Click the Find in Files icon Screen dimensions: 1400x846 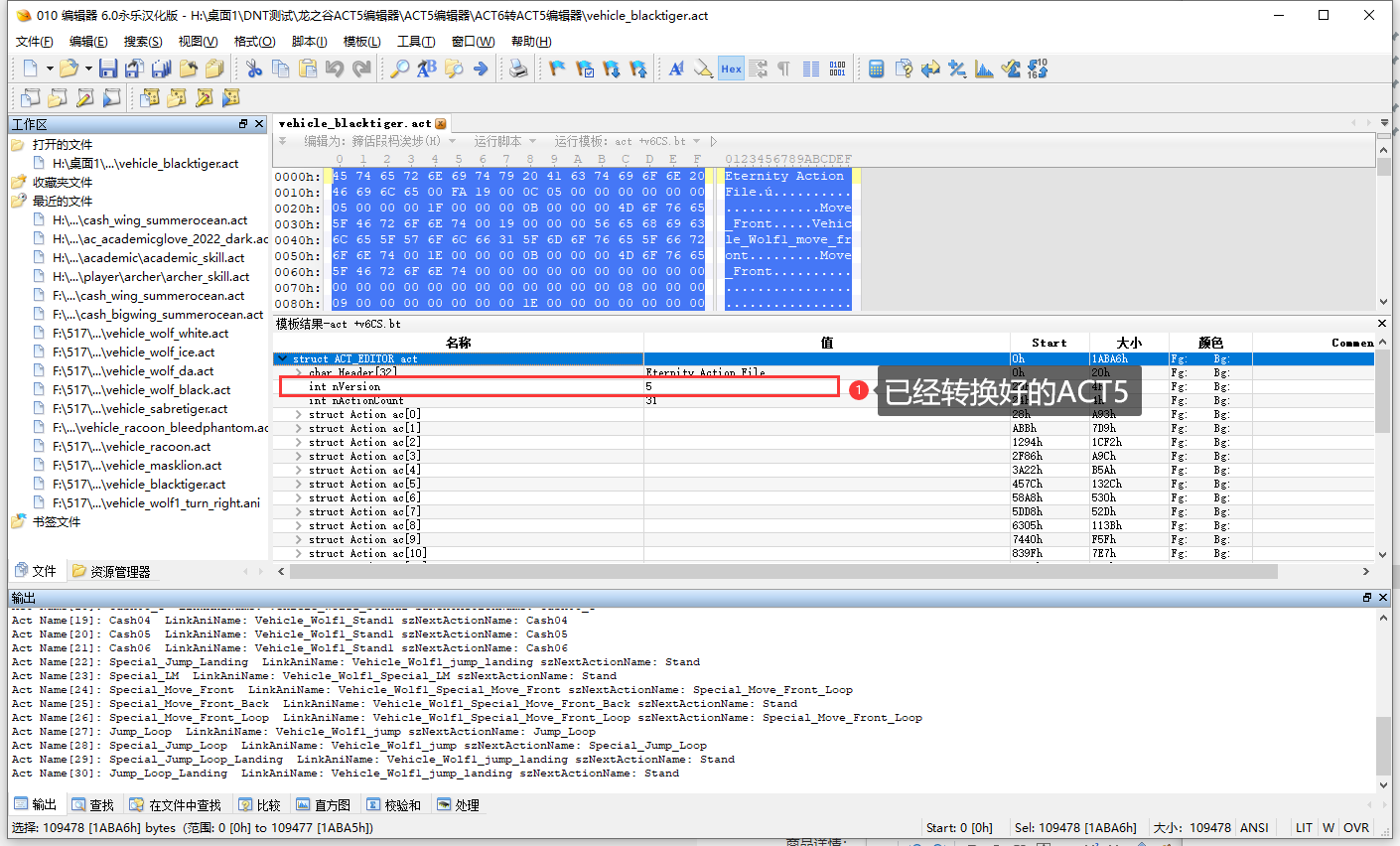[x=454, y=69]
